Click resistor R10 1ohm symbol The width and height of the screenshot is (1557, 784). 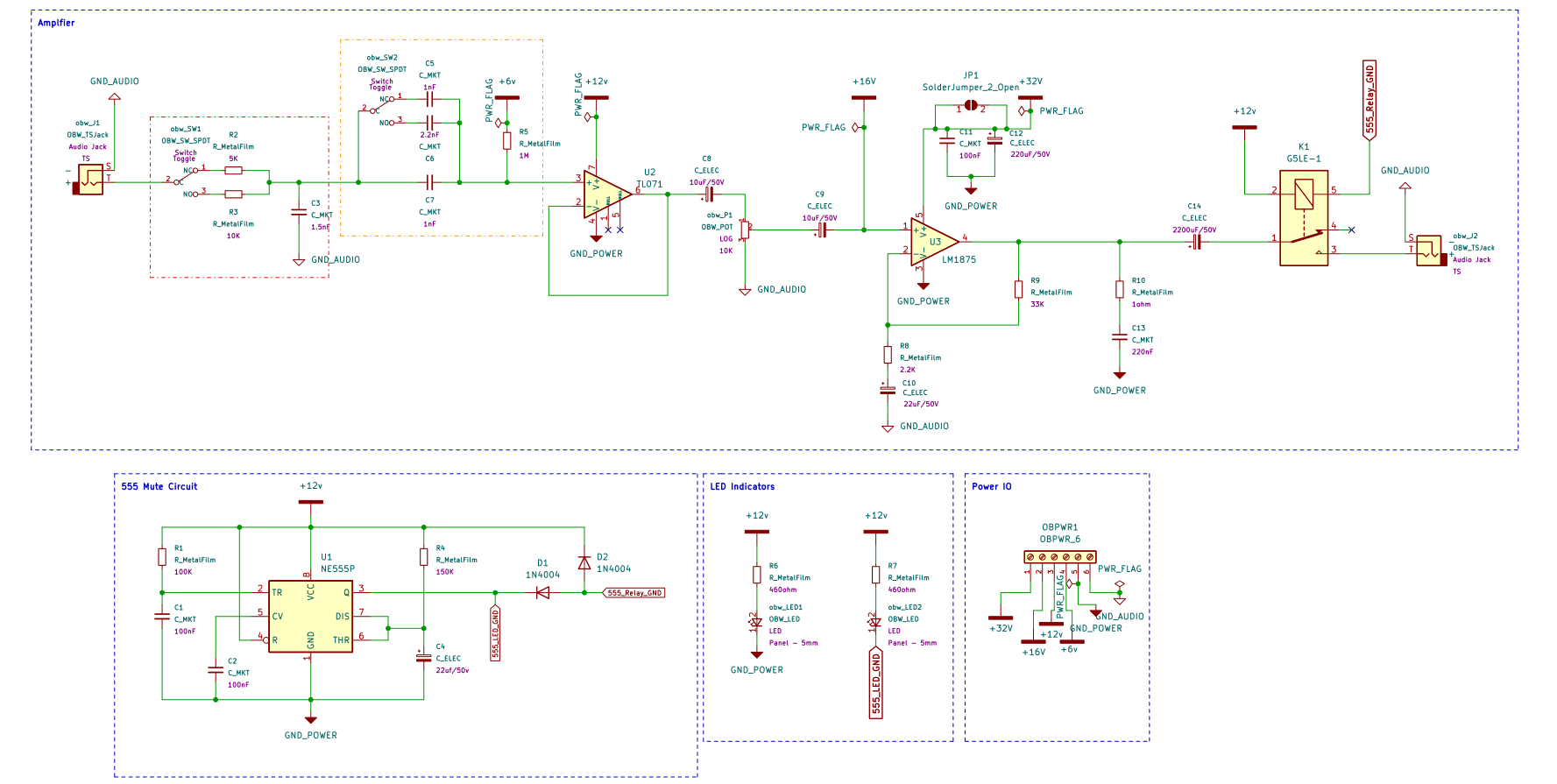1119,289
